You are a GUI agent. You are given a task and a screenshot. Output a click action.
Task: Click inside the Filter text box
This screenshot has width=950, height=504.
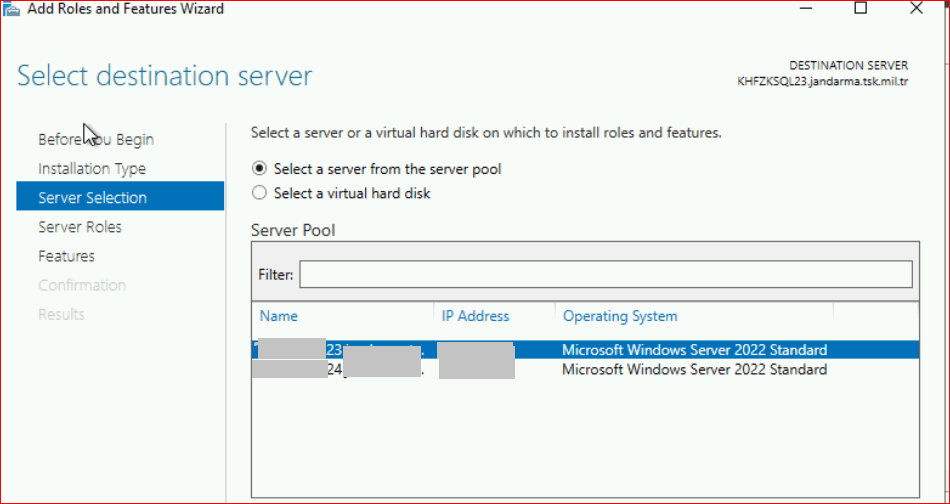(x=605, y=274)
